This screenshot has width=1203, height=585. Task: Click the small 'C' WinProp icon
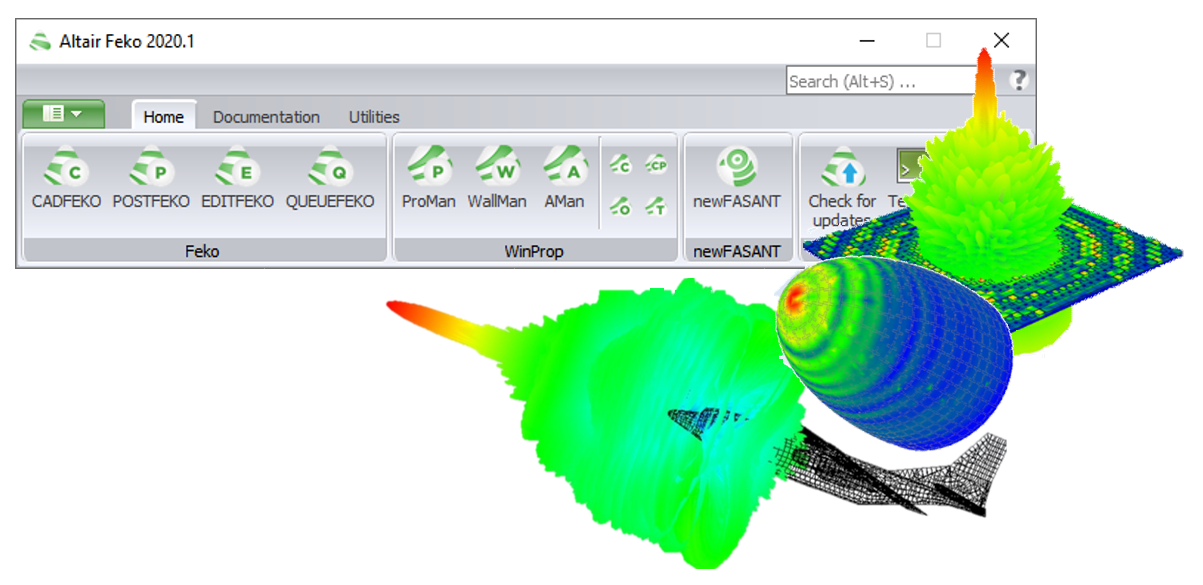pos(621,164)
